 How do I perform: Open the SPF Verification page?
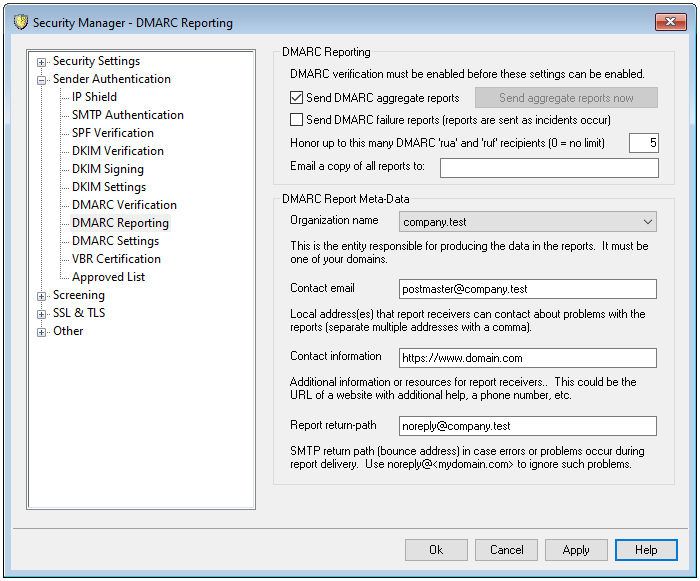tap(112, 133)
